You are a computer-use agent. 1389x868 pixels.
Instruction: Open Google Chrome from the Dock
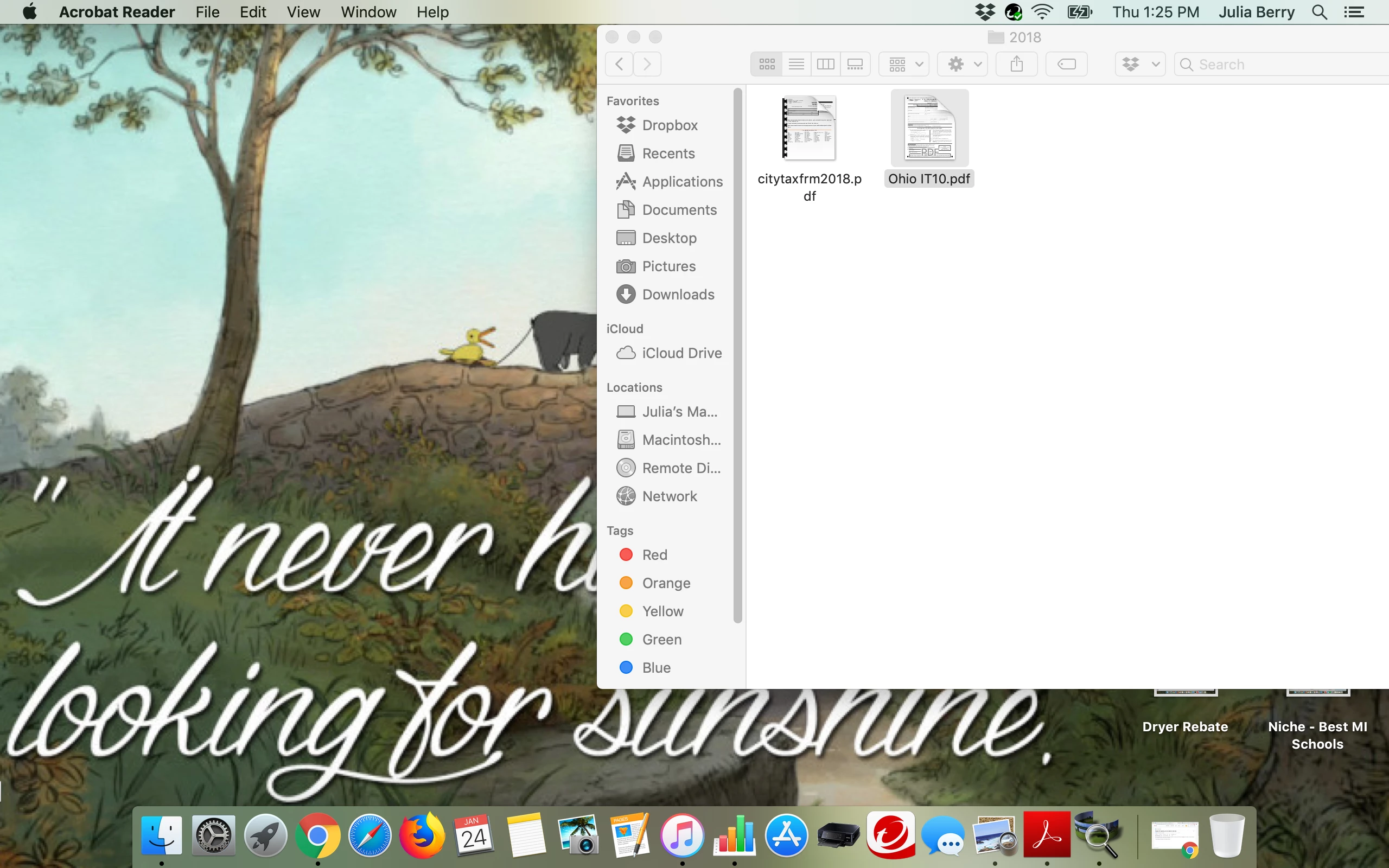point(317,835)
